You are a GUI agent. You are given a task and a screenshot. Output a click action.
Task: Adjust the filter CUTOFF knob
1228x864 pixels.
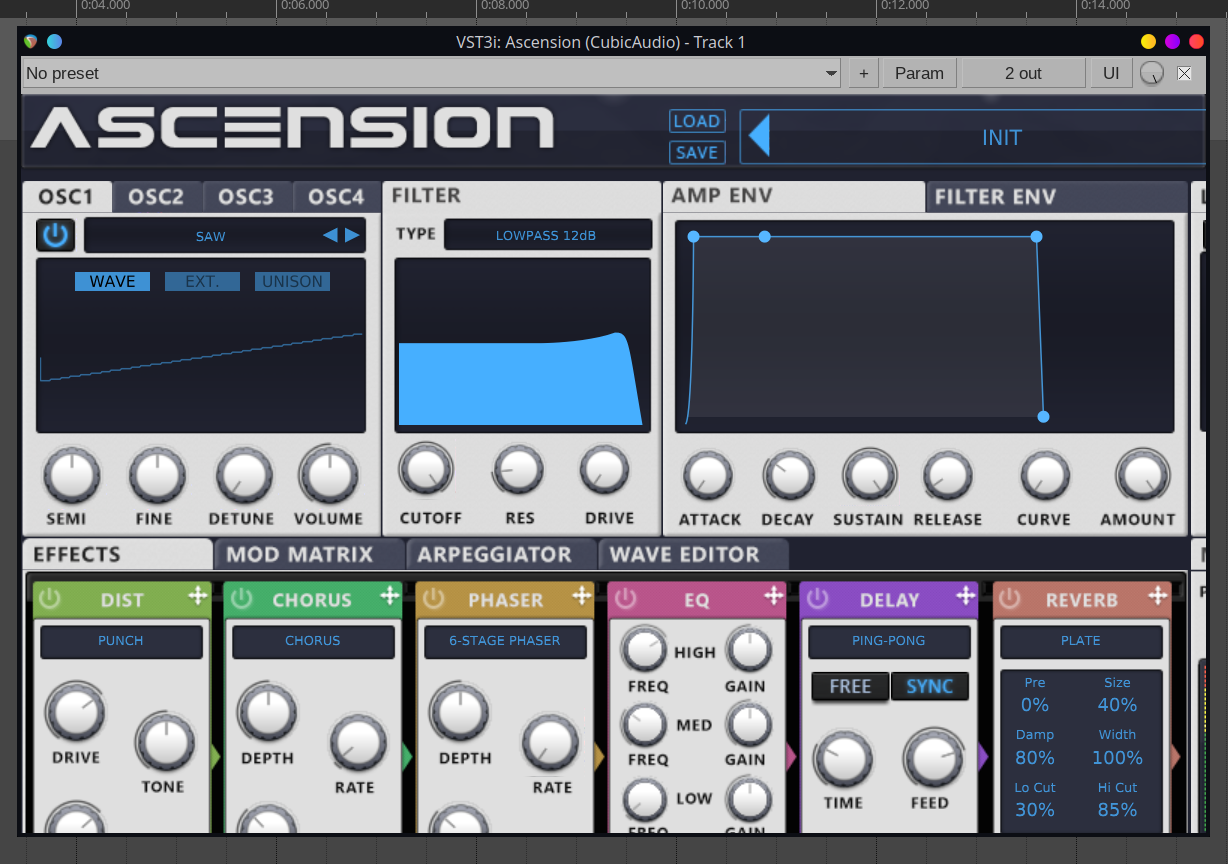click(x=426, y=468)
